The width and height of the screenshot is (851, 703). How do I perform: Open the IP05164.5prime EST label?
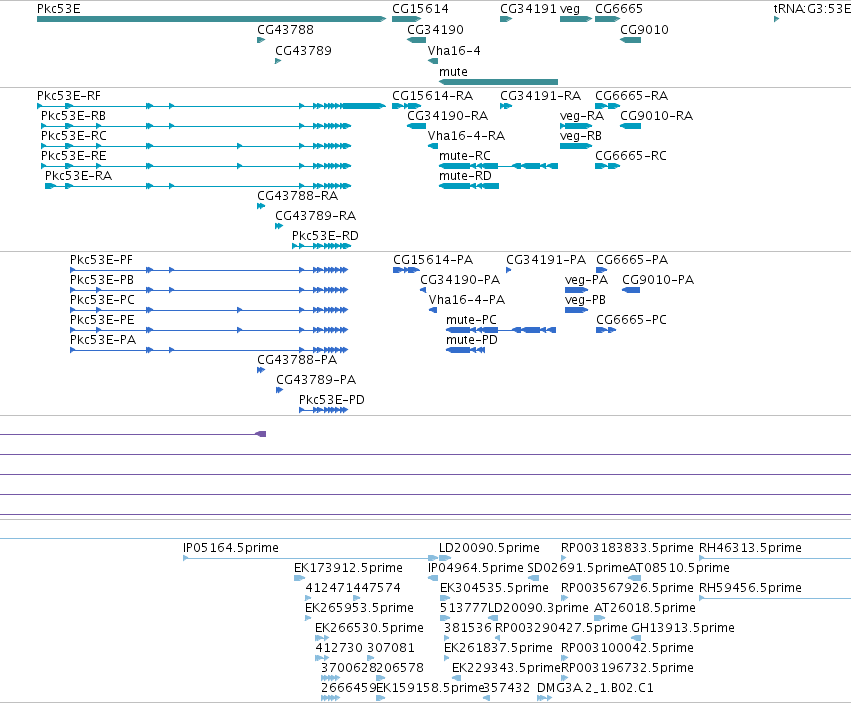click(231, 547)
